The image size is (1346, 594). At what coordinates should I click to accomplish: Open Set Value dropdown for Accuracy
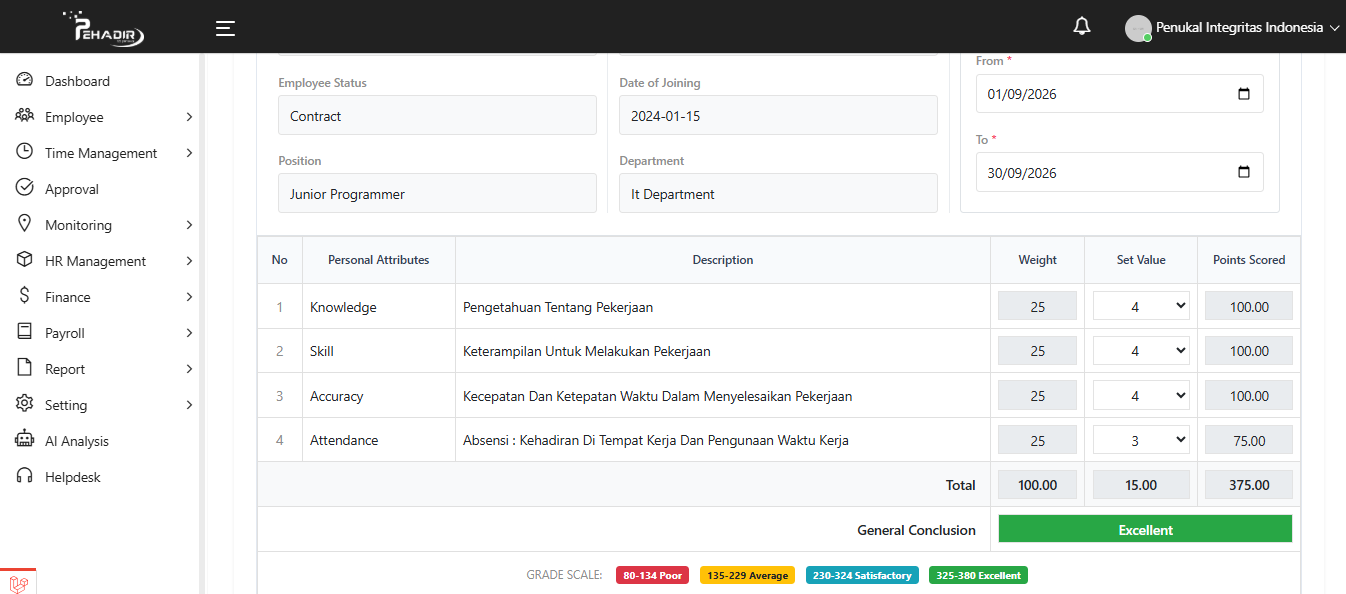[x=1141, y=395]
